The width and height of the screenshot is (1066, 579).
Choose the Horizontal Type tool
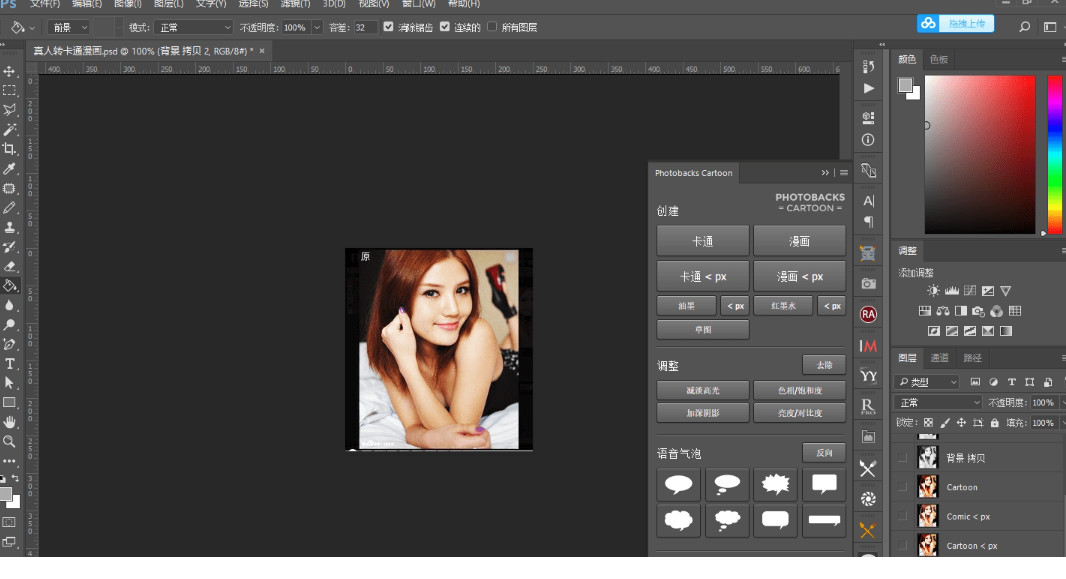10,363
